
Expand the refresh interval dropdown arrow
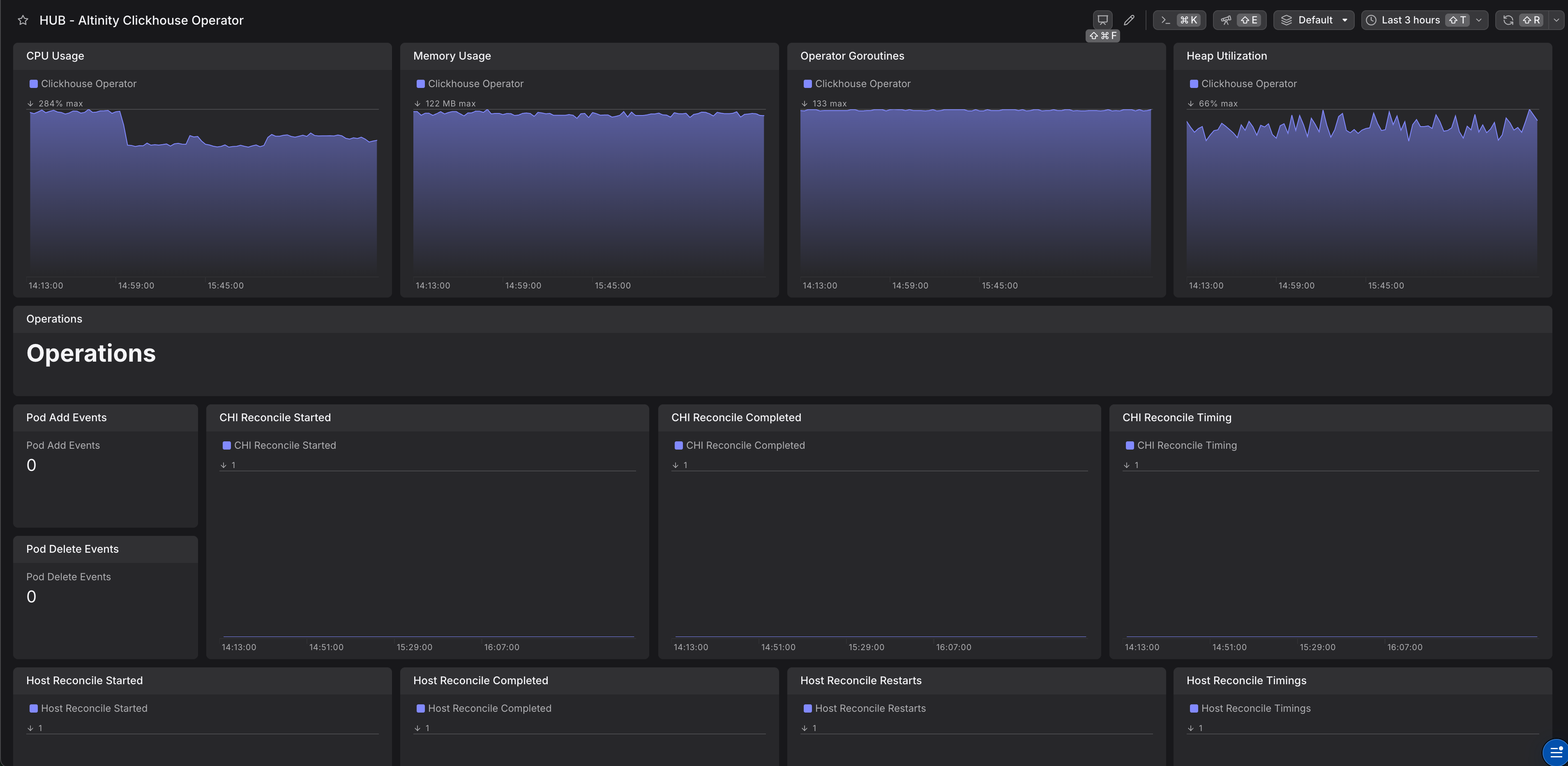[1556, 20]
